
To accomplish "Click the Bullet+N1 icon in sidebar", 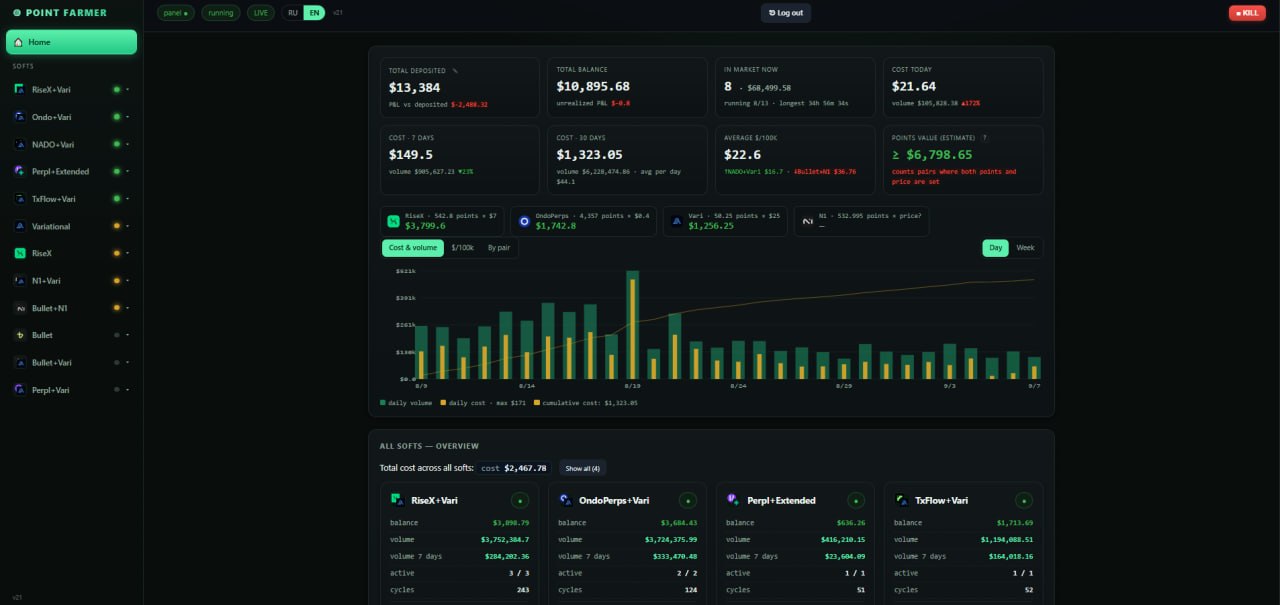I will 19,308.
